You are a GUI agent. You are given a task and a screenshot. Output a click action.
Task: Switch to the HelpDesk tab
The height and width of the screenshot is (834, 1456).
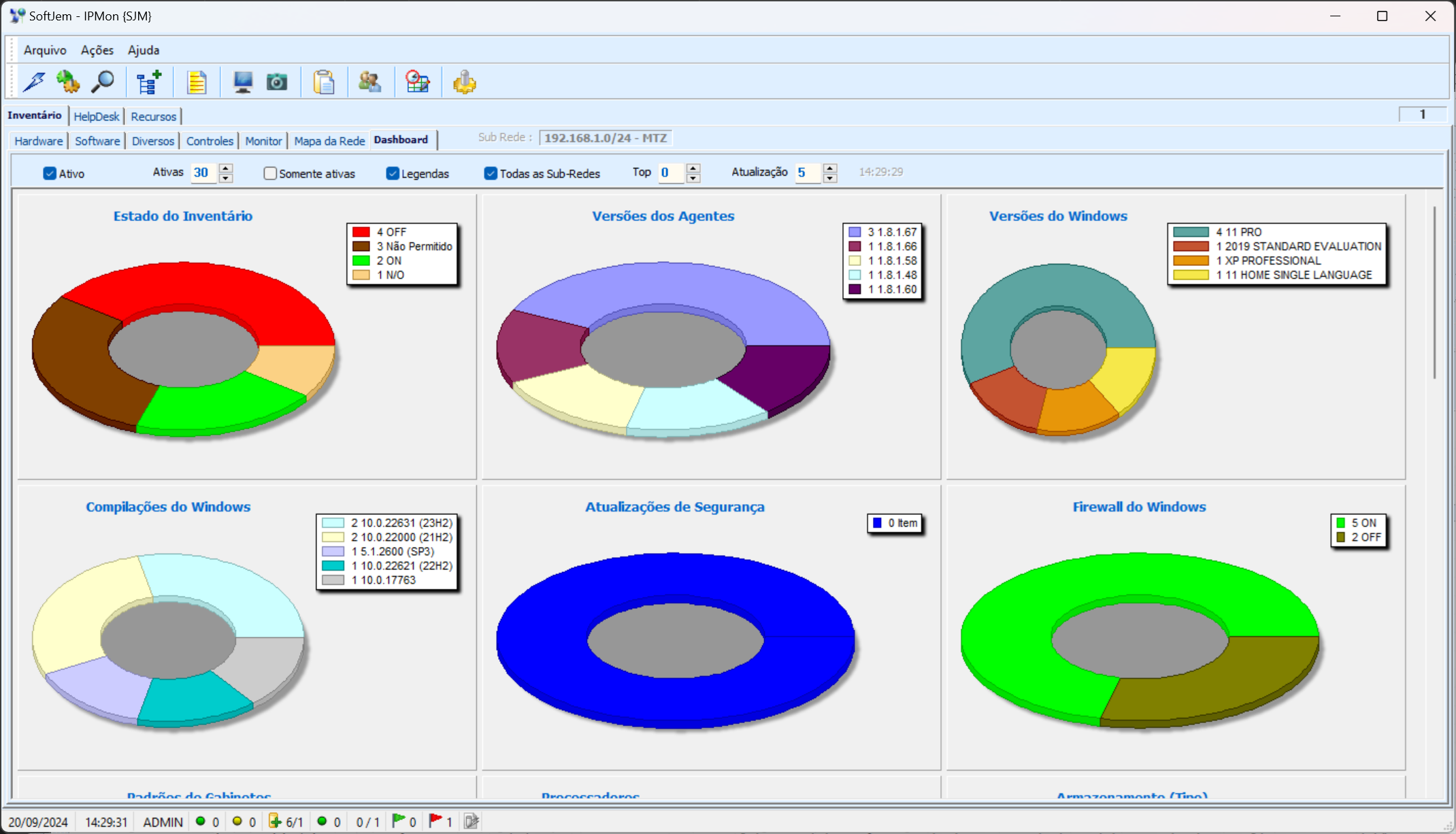(97, 116)
